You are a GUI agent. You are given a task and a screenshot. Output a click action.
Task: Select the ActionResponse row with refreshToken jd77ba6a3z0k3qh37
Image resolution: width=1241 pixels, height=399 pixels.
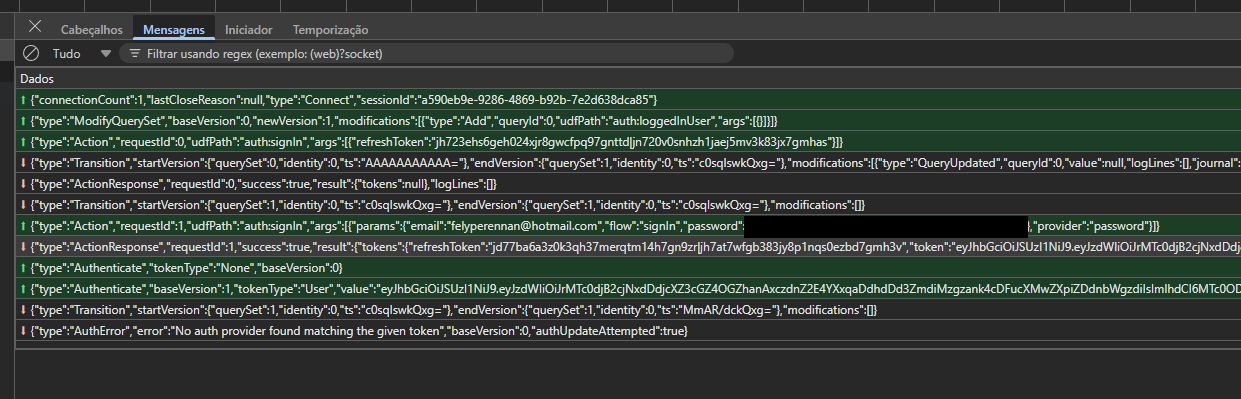(628, 247)
